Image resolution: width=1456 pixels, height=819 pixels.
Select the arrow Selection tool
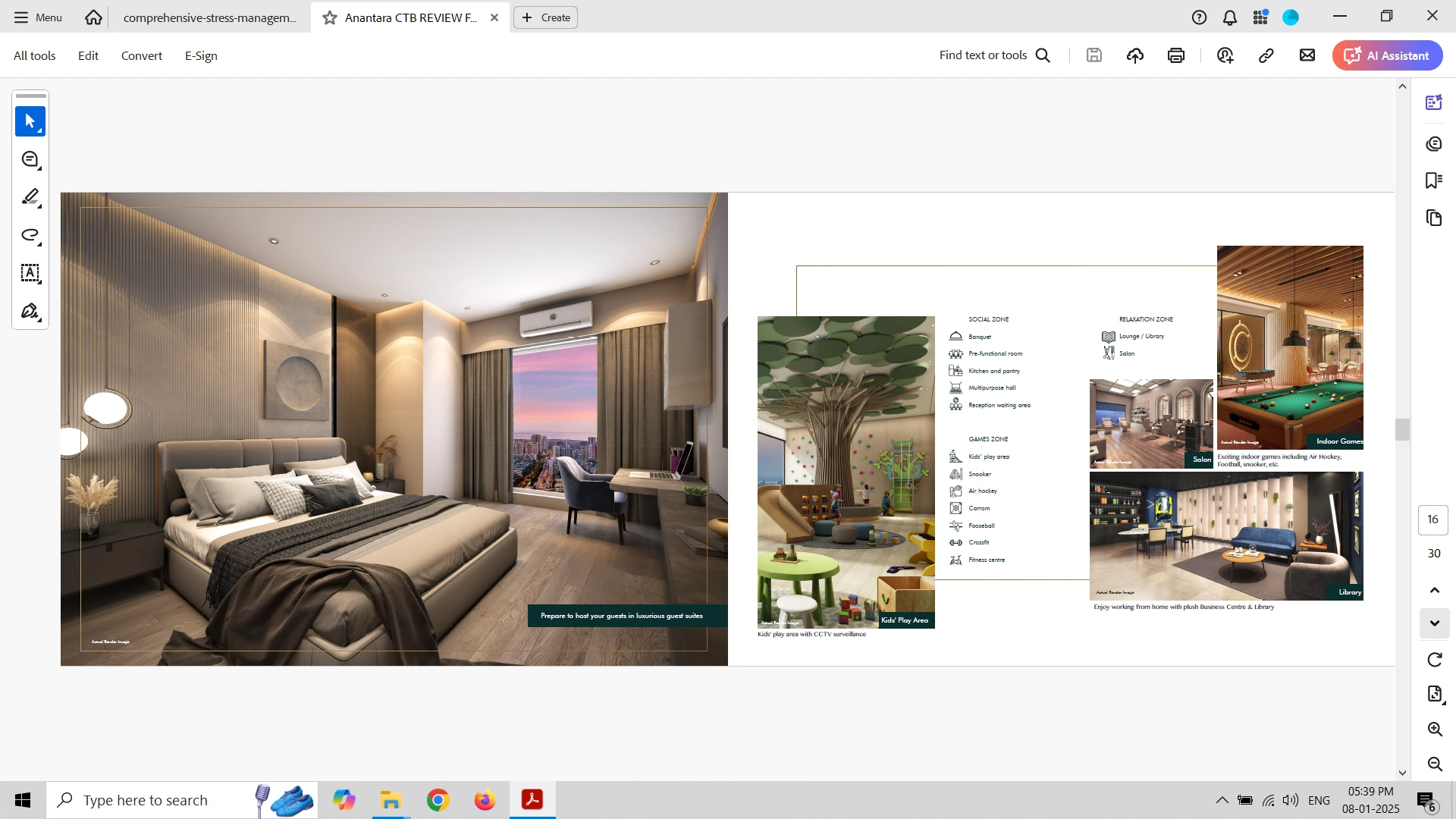click(30, 121)
